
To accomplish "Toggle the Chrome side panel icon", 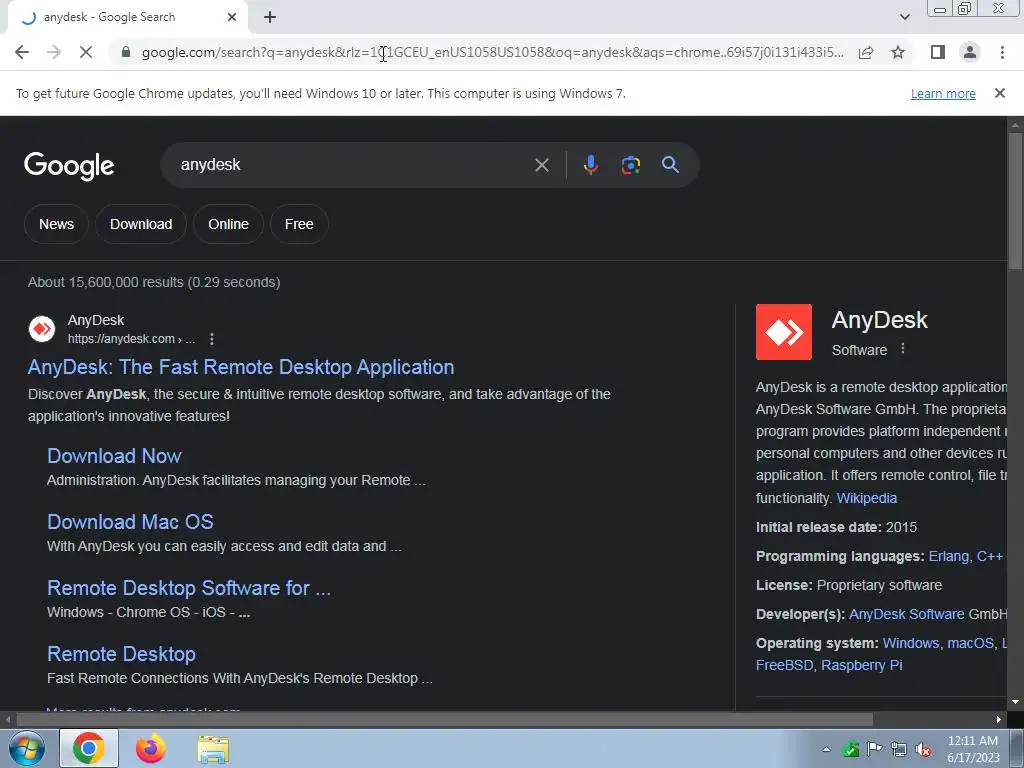I will point(938,52).
